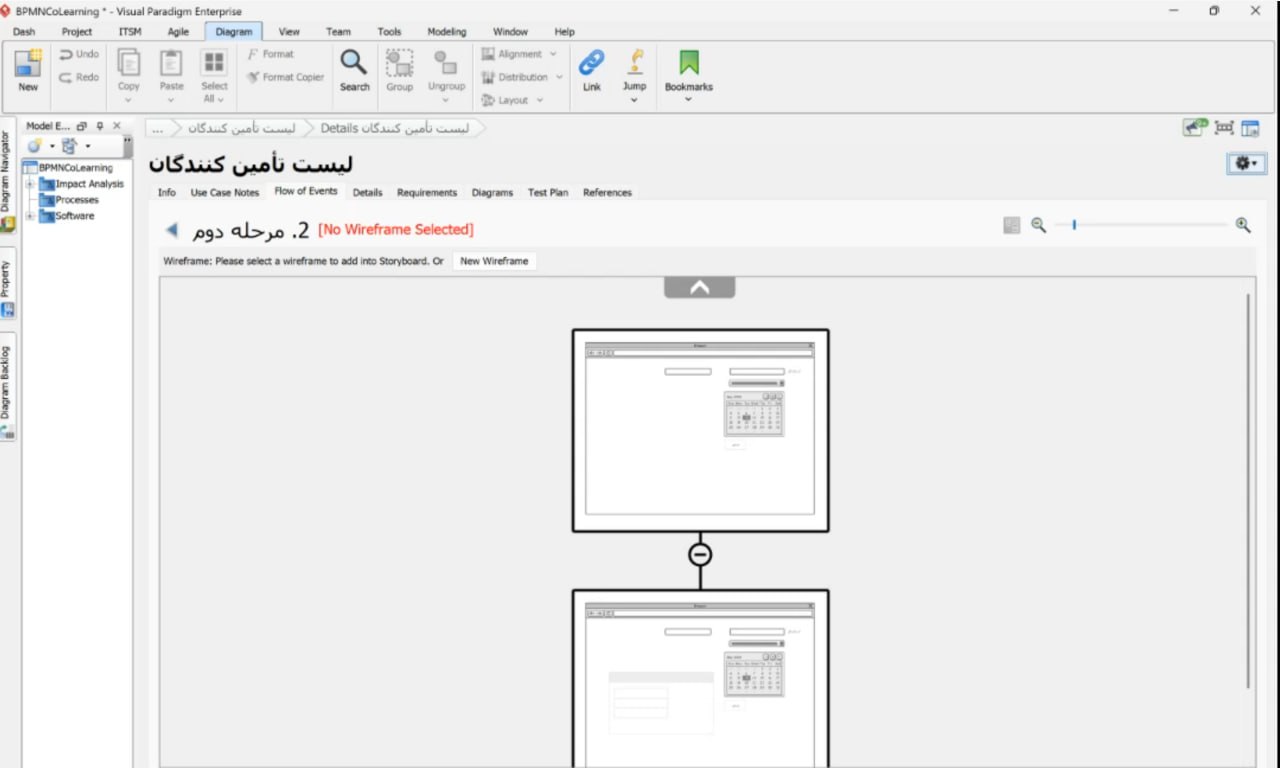Click the zoom in magnifier icon
The image size is (1280, 768).
click(1243, 226)
